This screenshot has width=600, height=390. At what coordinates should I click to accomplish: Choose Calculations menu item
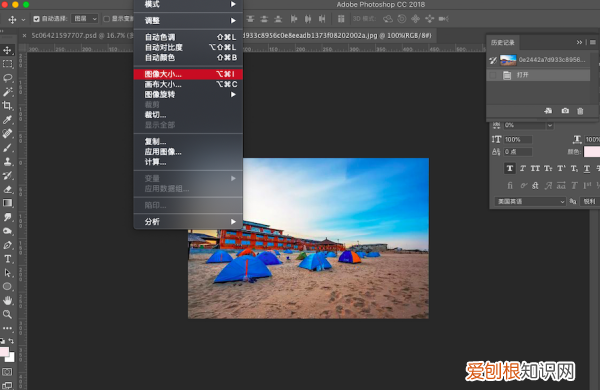click(x=188, y=162)
